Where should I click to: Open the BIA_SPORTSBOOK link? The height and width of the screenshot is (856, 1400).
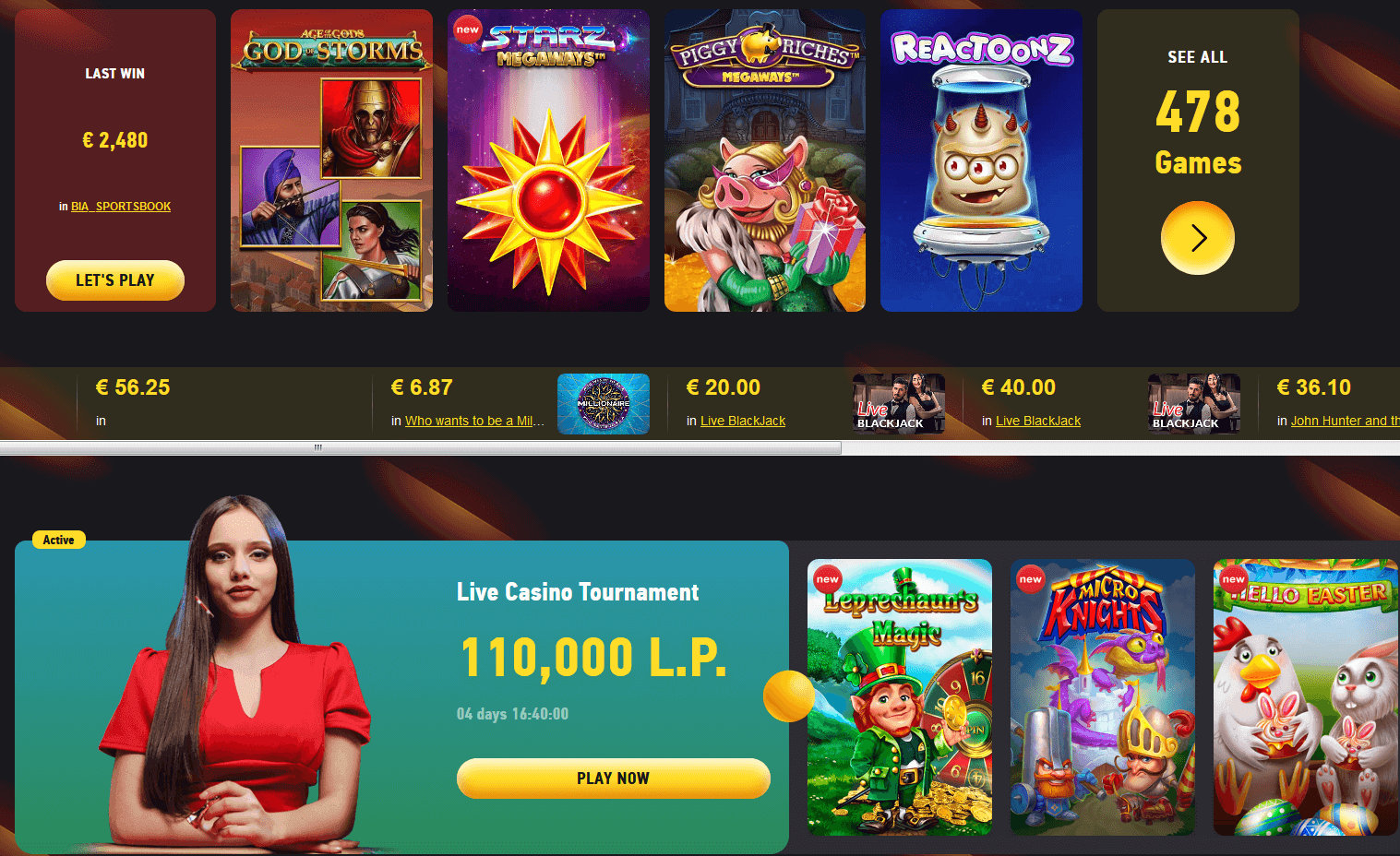tap(121, 207)
